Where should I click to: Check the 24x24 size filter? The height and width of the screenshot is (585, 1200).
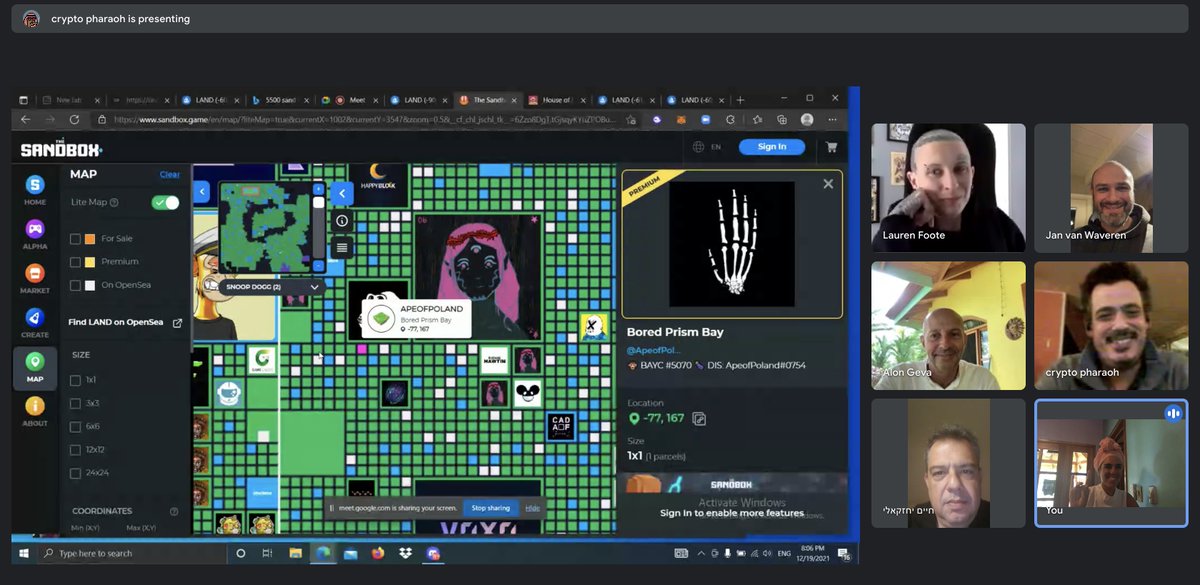76,473
